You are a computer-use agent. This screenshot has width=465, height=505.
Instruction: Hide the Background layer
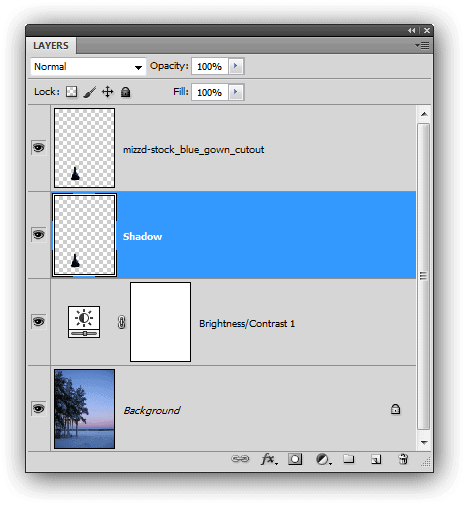(38, 409)
